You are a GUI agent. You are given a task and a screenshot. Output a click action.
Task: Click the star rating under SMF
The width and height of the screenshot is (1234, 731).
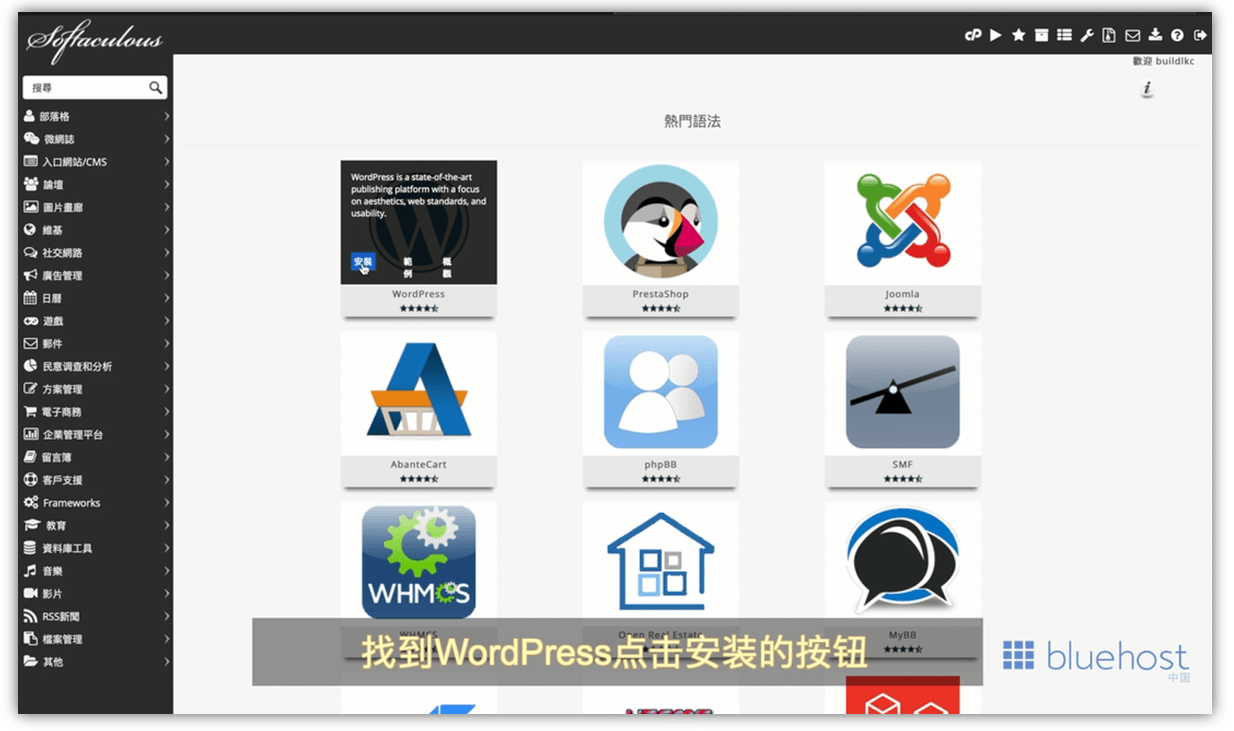903,479
